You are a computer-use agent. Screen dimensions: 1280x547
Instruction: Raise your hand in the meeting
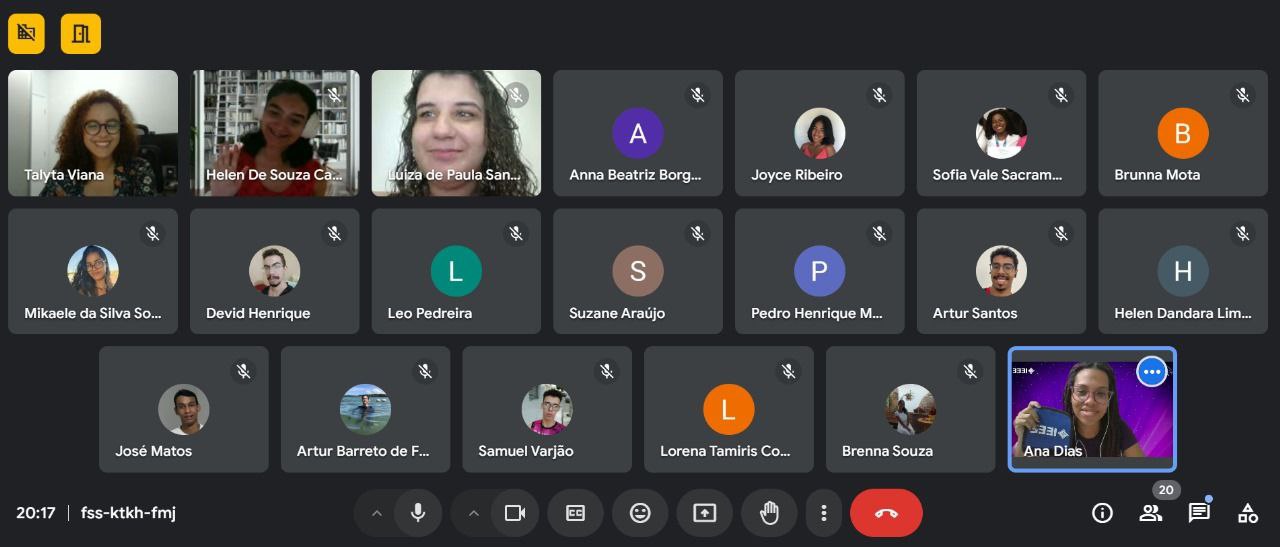click(769, 513)
